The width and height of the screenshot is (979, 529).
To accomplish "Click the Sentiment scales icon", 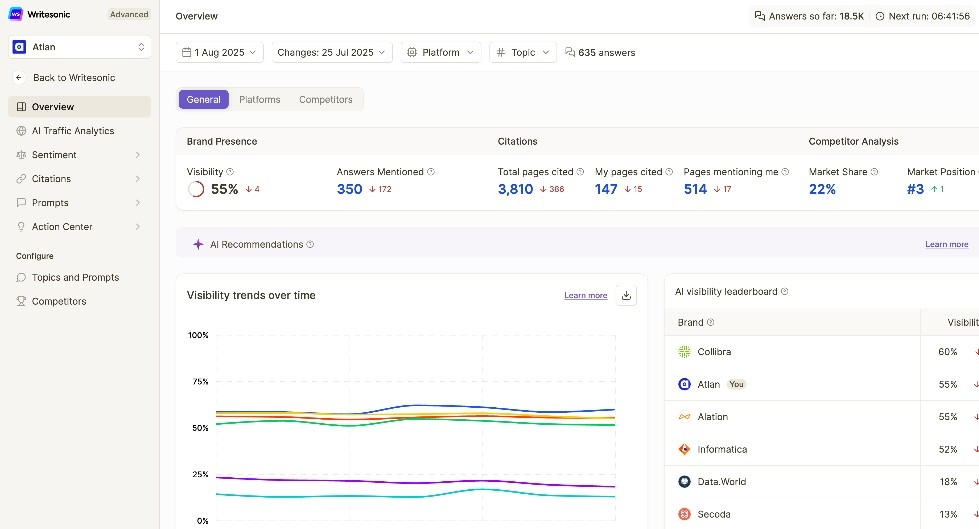I will [21, 154].
